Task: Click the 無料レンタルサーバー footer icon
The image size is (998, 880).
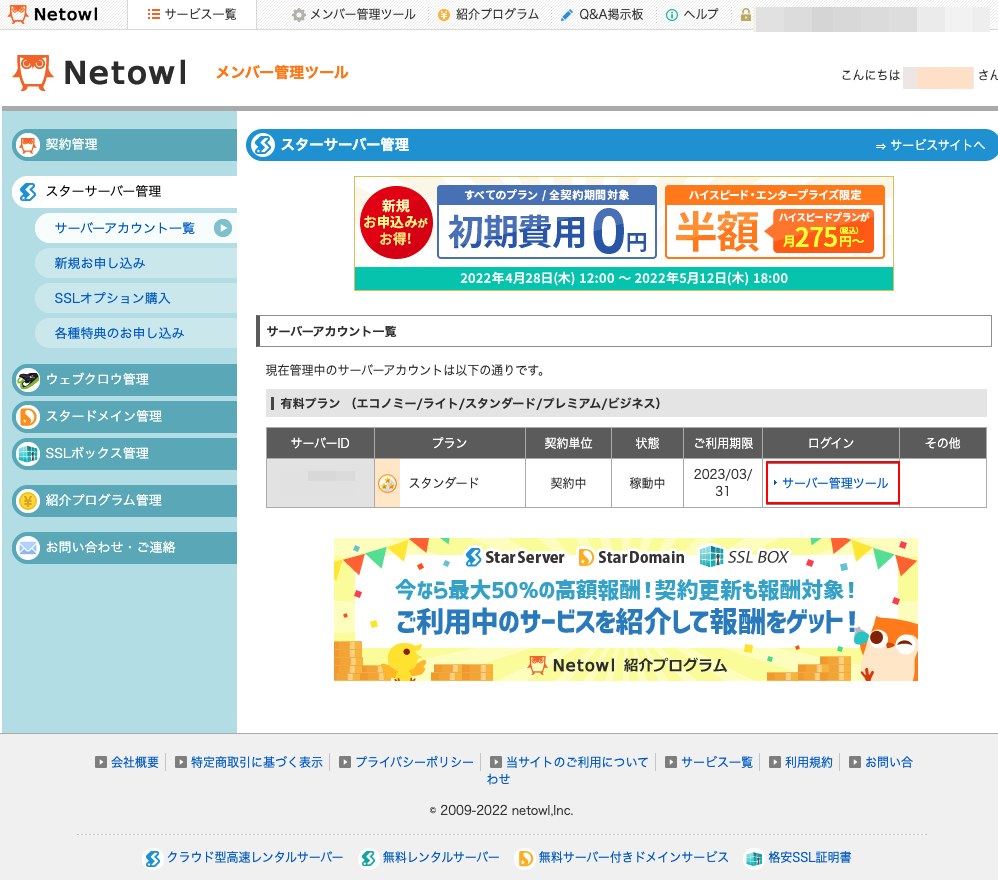Action: (x=368, y=858)
